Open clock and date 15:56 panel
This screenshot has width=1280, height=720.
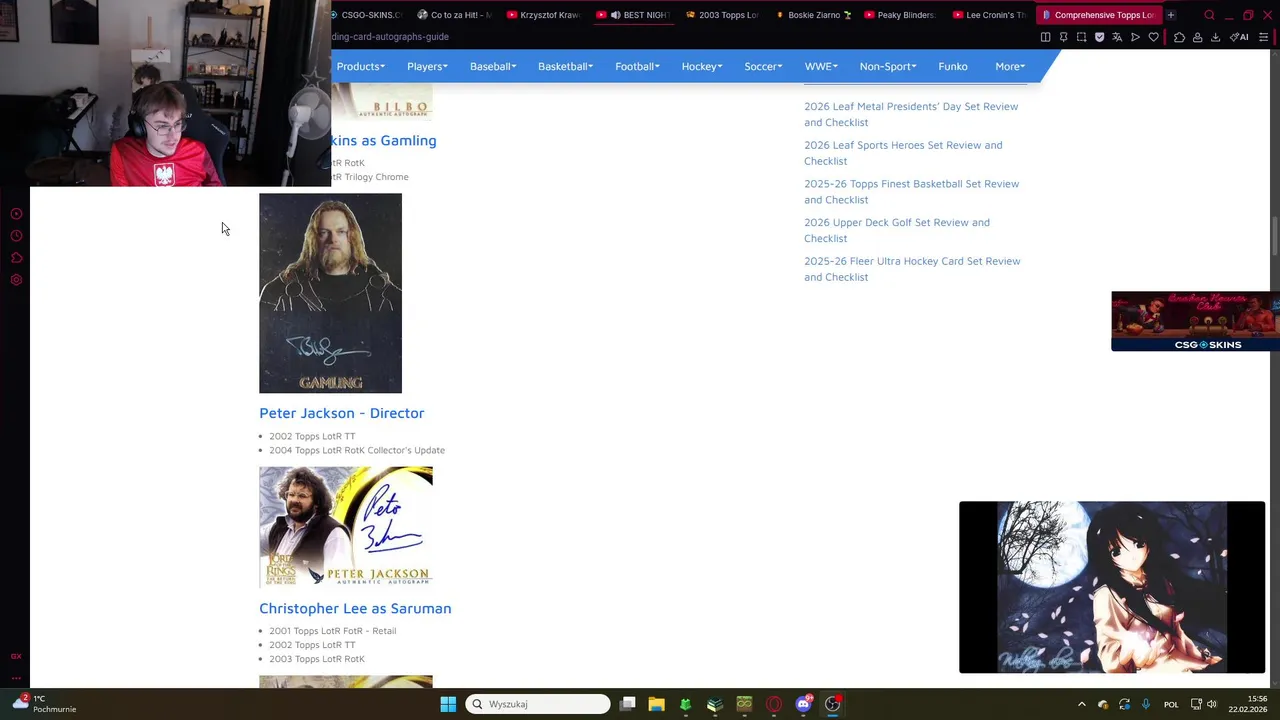click(x=1248, y=704)
